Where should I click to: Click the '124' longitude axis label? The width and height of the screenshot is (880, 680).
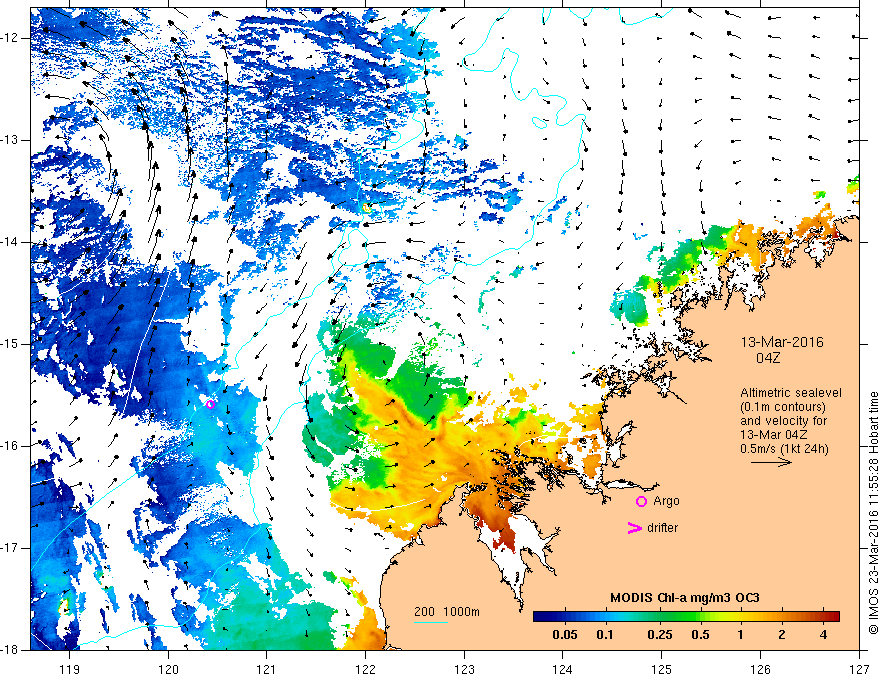563,669
